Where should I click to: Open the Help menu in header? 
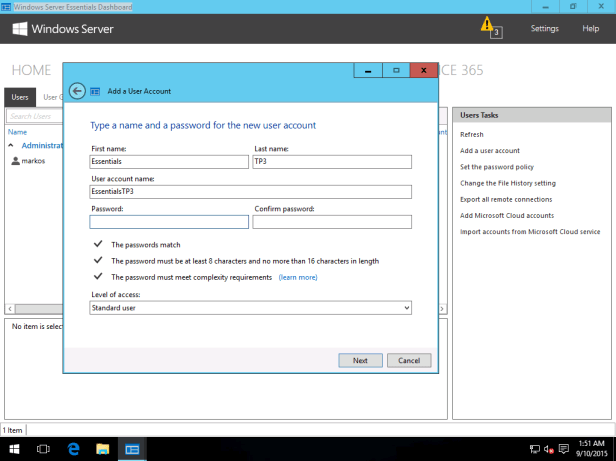click(x=590, y=28)
